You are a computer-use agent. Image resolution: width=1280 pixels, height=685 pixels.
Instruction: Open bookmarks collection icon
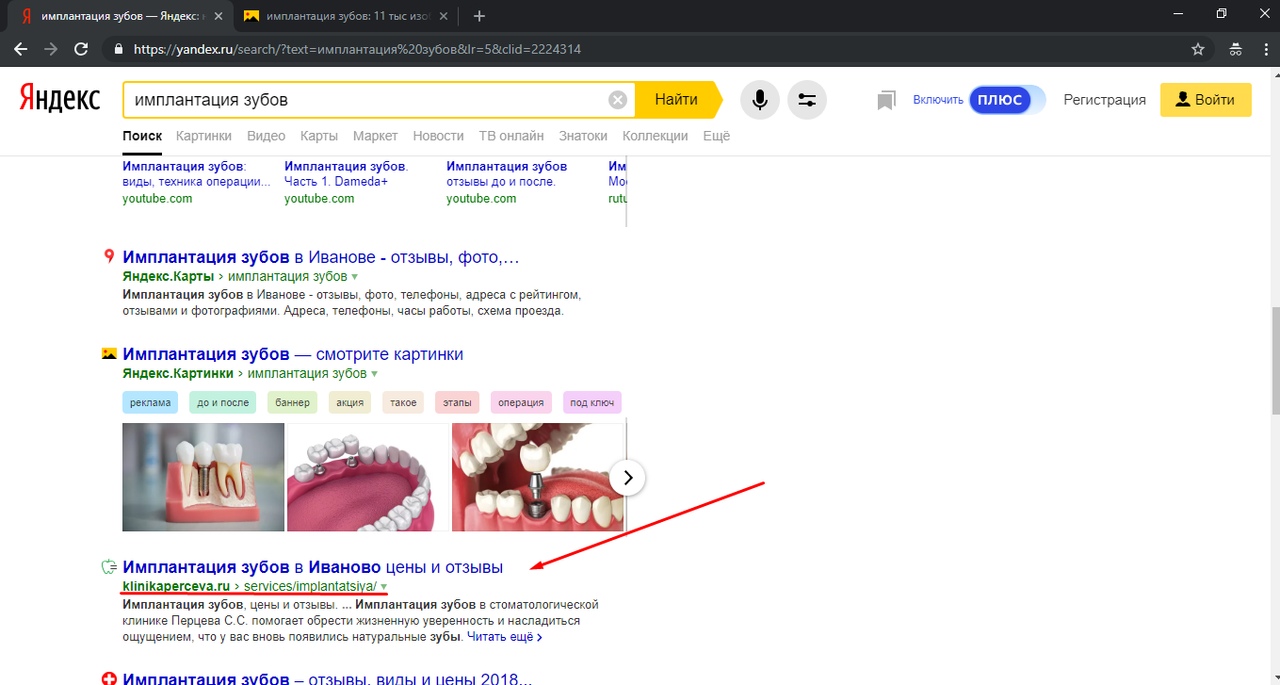click(886, 100)
